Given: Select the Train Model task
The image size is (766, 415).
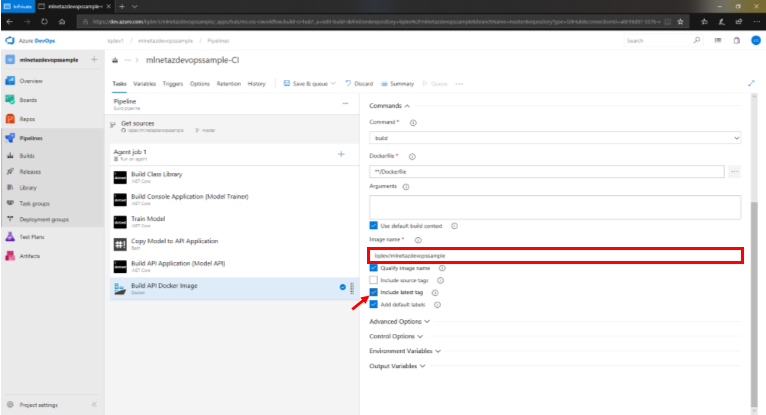Looking at the screenshot, I should tap(150, 217).
